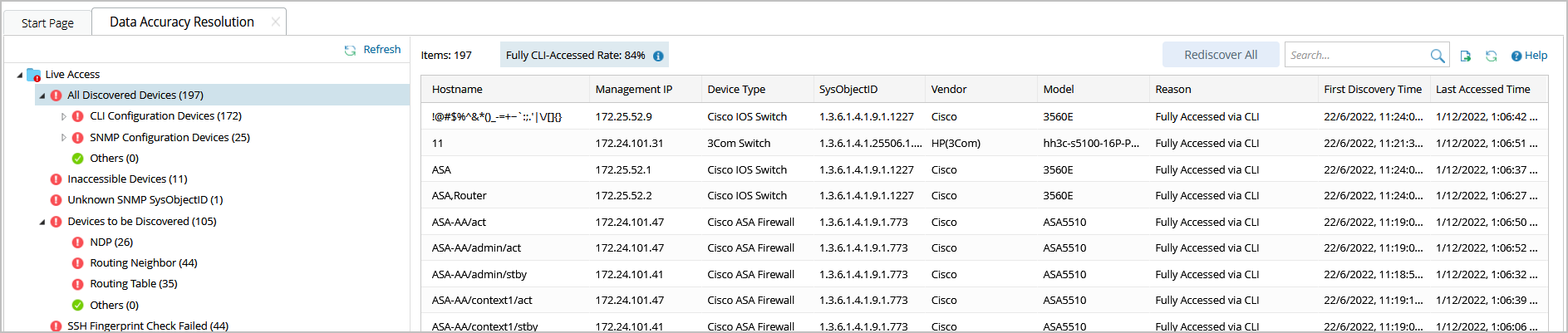Select Routing Neighbor (44) tree item

(x=144, y=263)
